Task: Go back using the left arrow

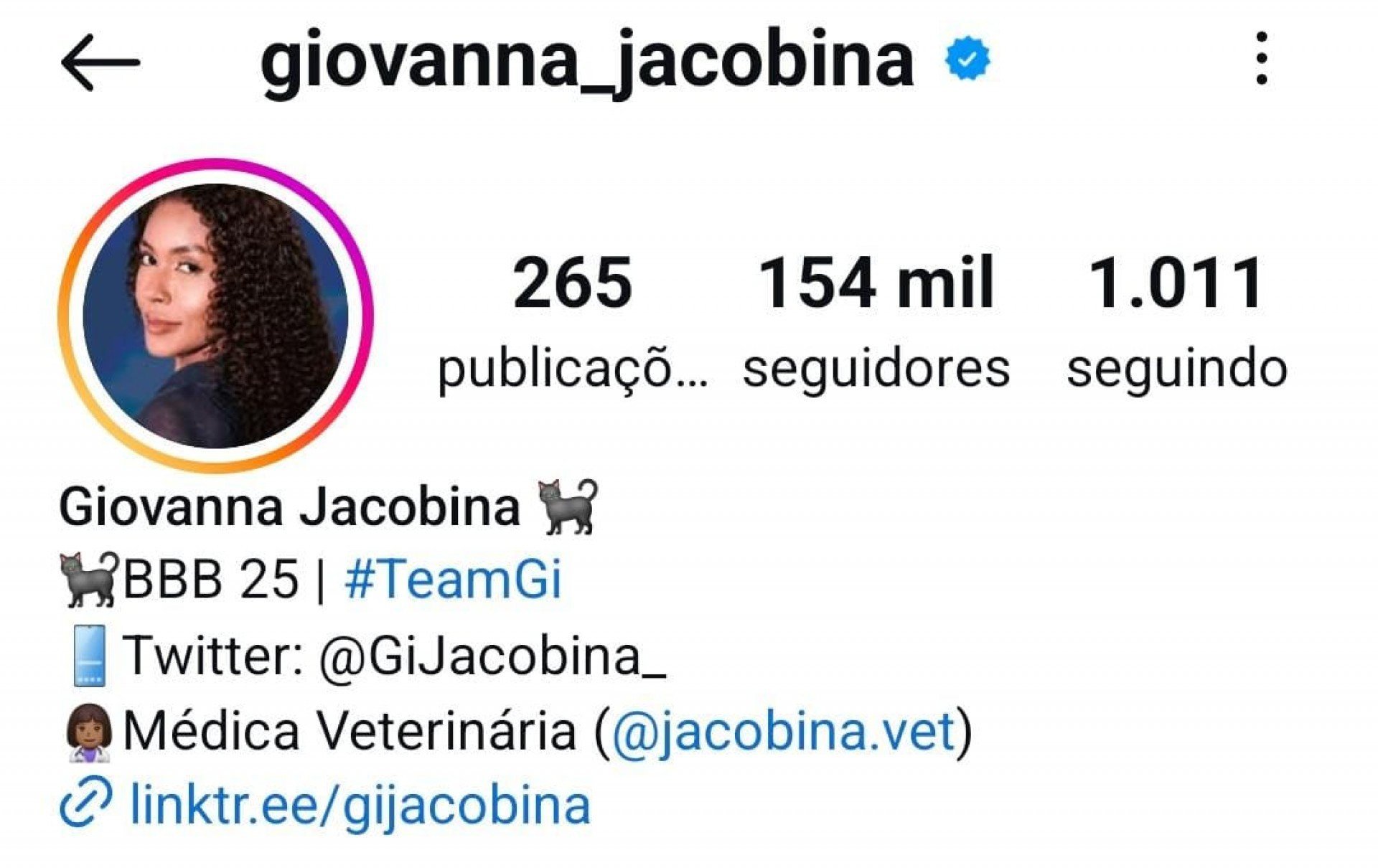Action: [100, 62]
